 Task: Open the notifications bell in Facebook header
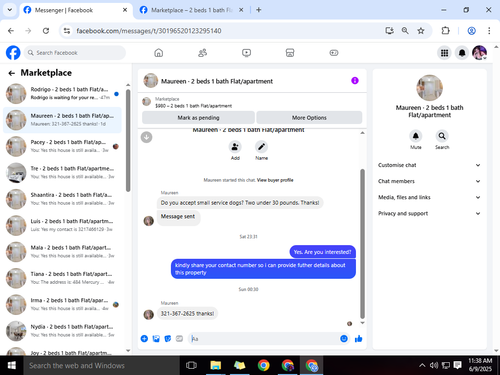462,53
